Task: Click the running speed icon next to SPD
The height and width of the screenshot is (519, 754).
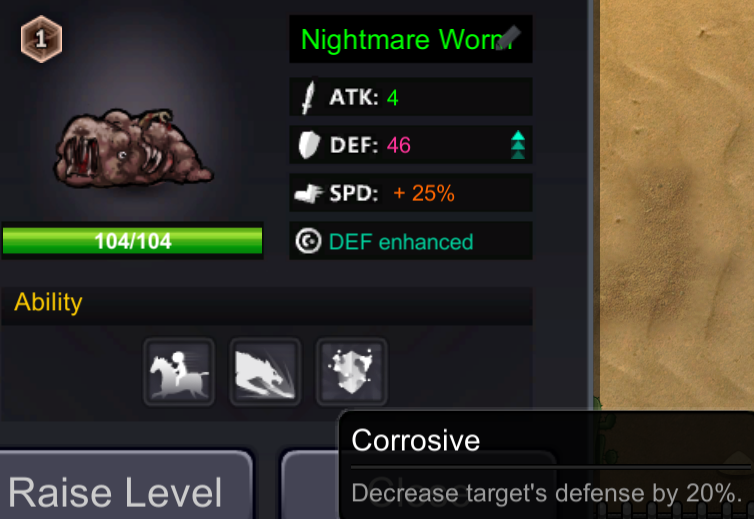Action: pyautogui.click(x=308, y=194)
